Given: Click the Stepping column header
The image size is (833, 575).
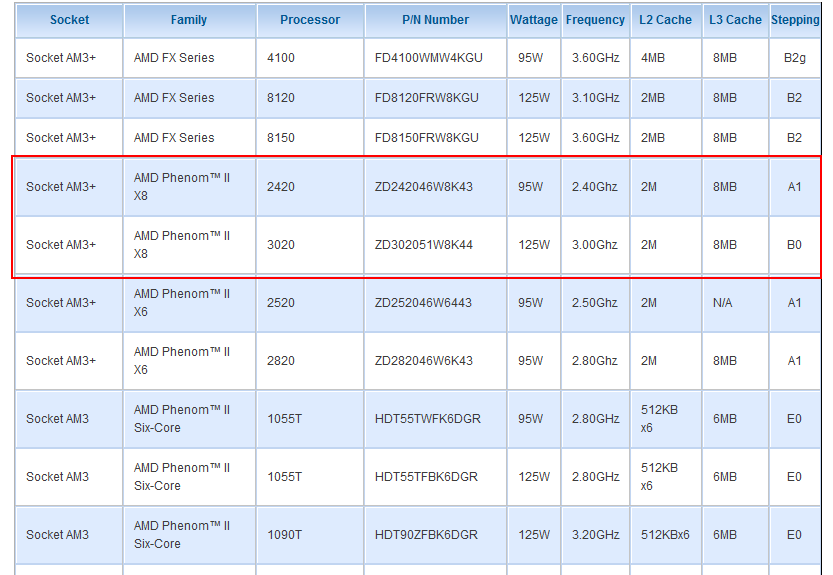Looking at the screenshot, I should (795, 20).
